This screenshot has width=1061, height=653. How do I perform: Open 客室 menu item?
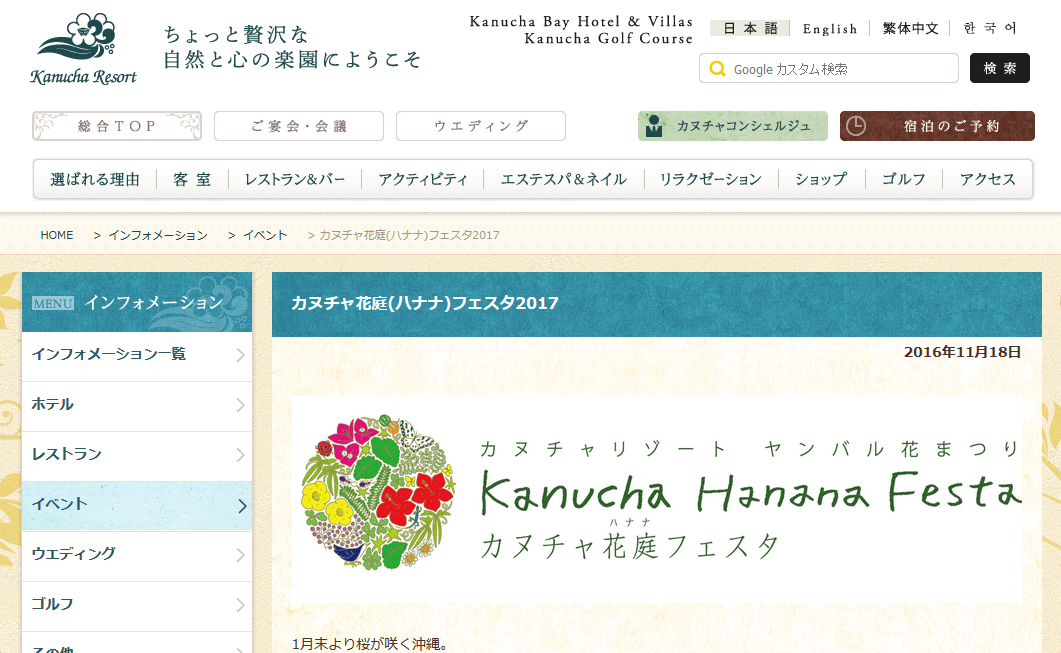click(x=192, y=179)
